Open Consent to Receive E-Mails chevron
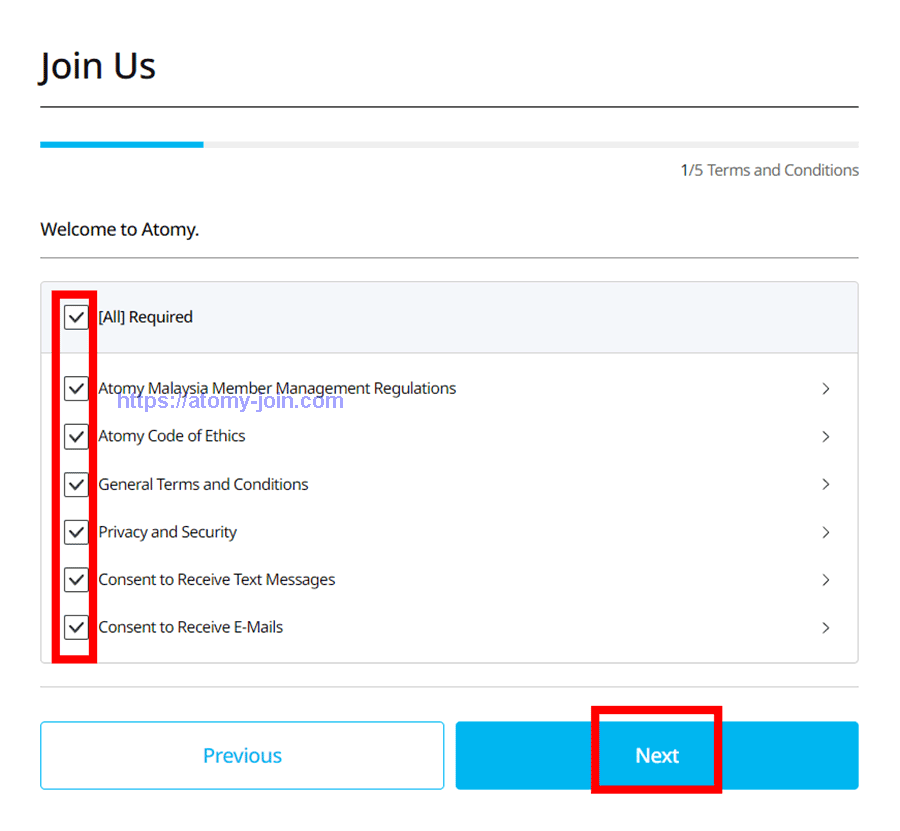The height and width of the screenshot is (831, 900). pyautogui.click(x=826, y=628)
